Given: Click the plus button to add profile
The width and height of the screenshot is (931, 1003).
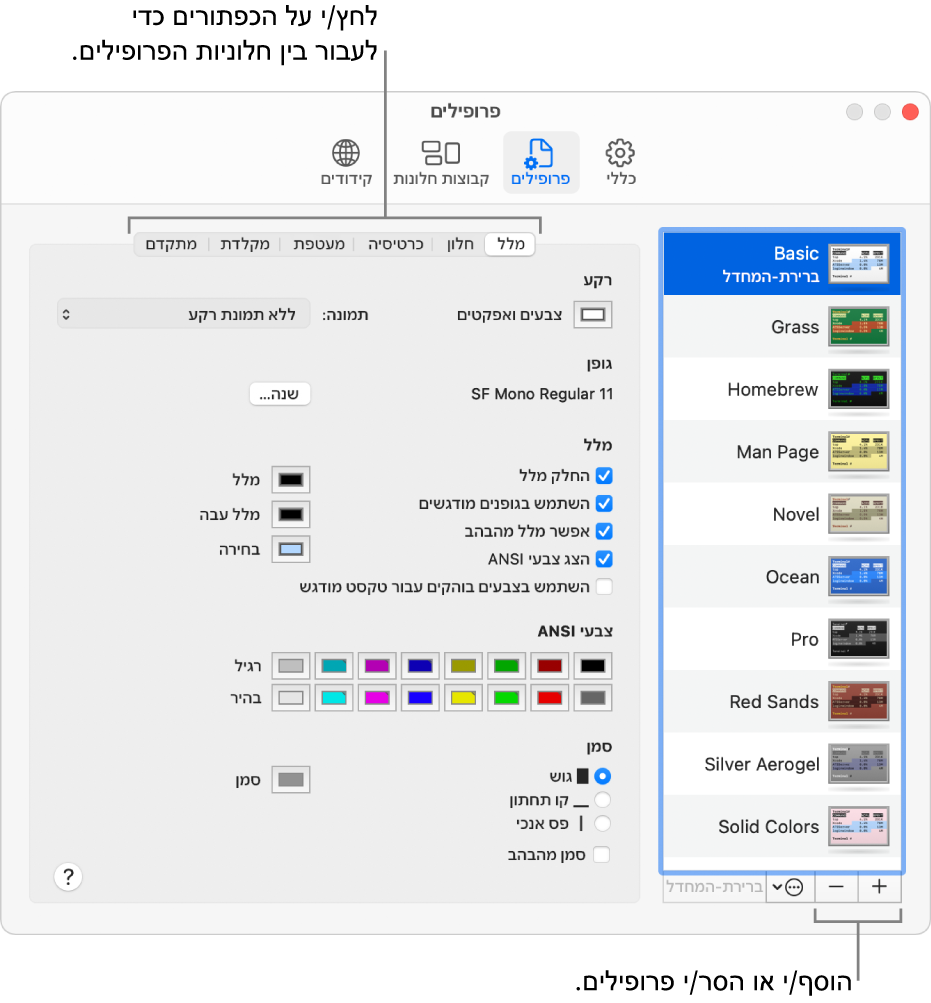Looking at the screenshot, I should (879, 887).
